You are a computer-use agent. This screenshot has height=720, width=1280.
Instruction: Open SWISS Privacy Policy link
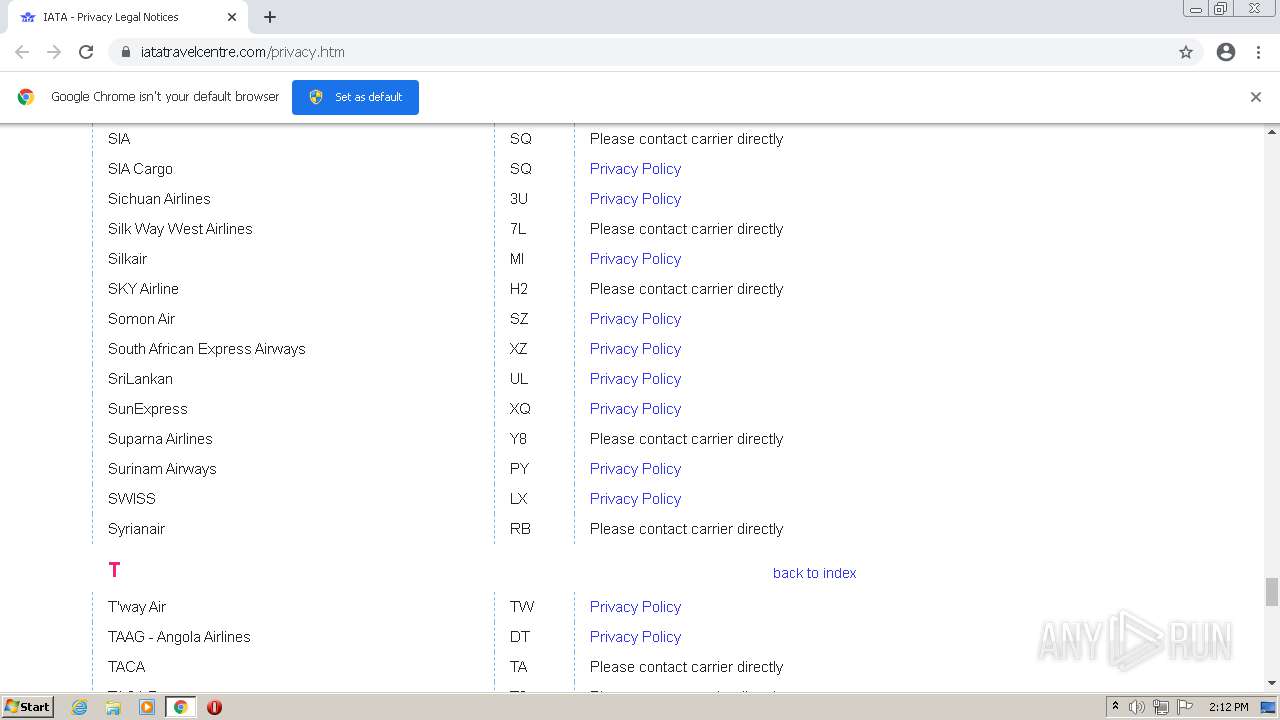635,499
